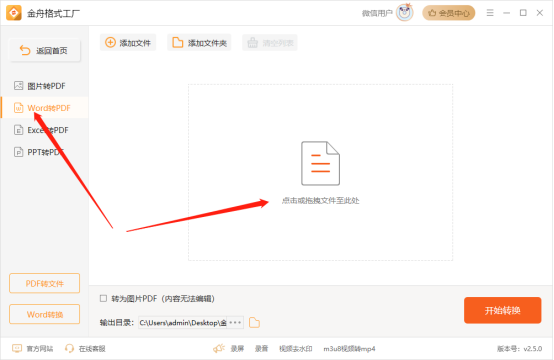Click 清空列表 clear list button
This screenshot has width=554, height=360.
tap(270, 43)
